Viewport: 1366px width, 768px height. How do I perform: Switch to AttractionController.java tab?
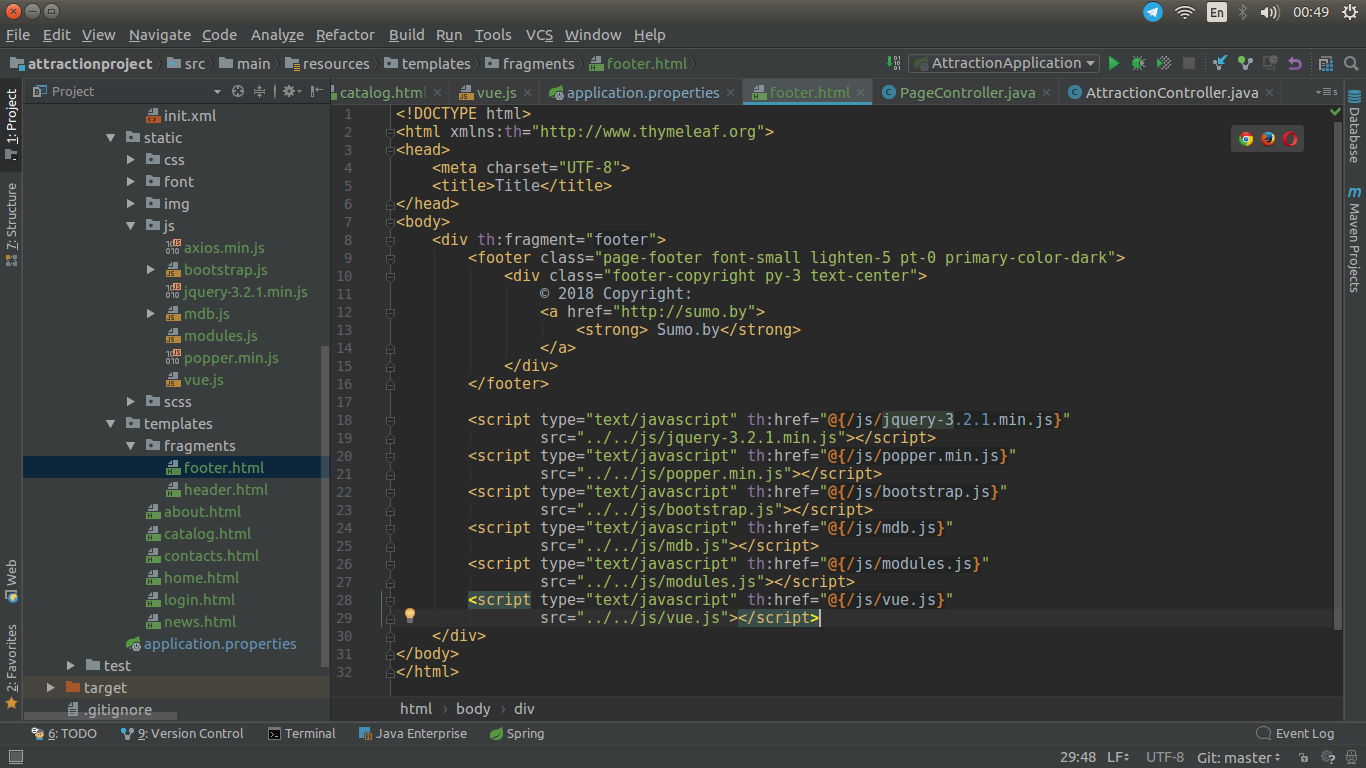(1171, 92)
